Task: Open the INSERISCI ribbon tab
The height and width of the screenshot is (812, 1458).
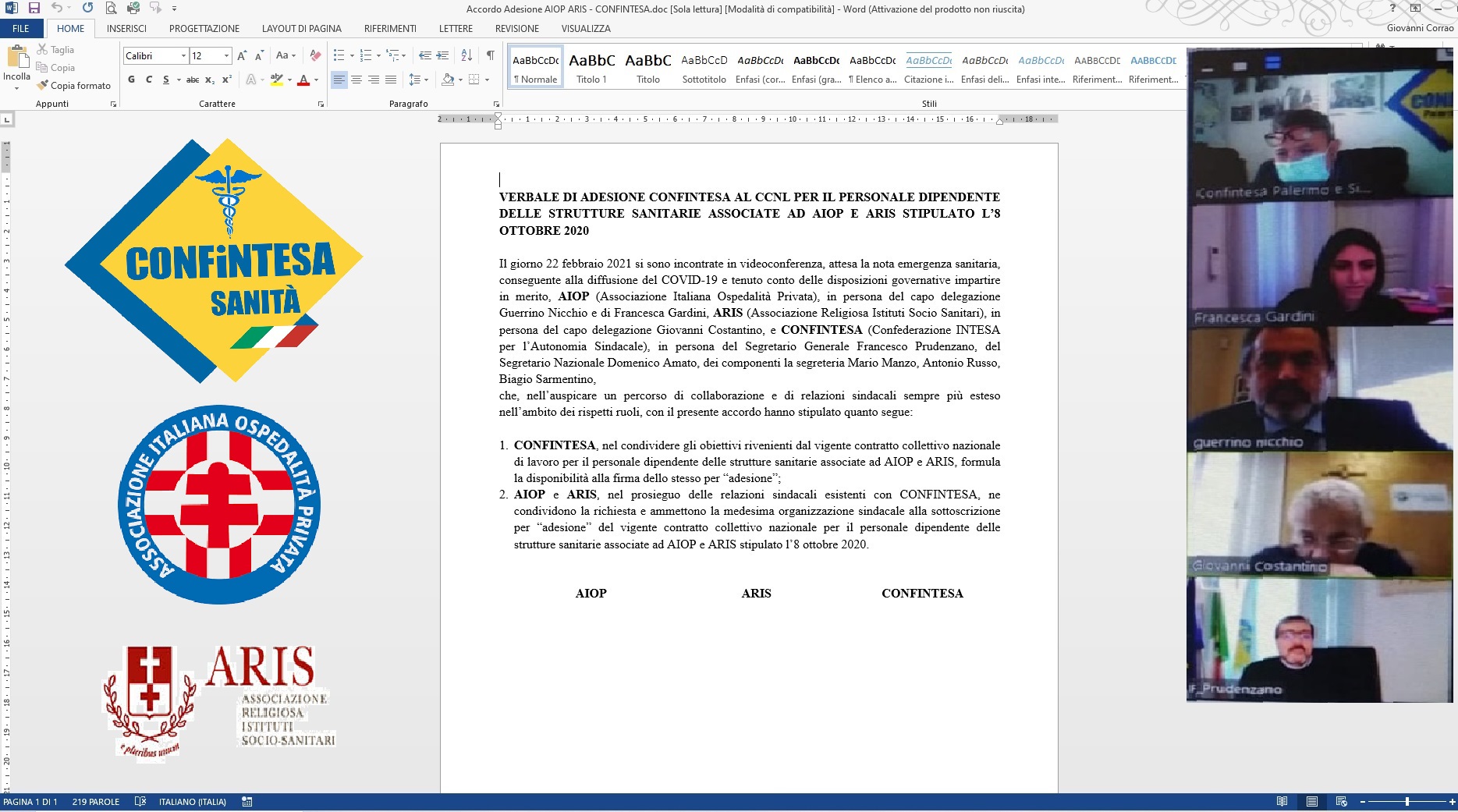Action: (x=126, y=28)
